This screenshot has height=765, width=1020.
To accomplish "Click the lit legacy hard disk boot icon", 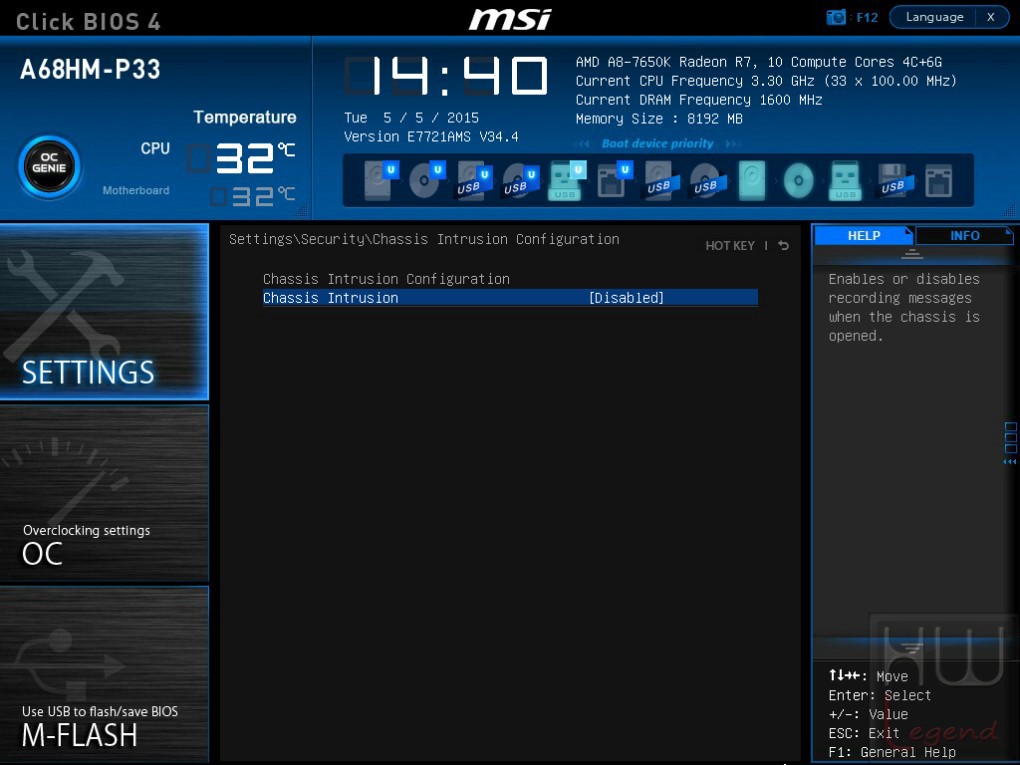I will point(751,180).
